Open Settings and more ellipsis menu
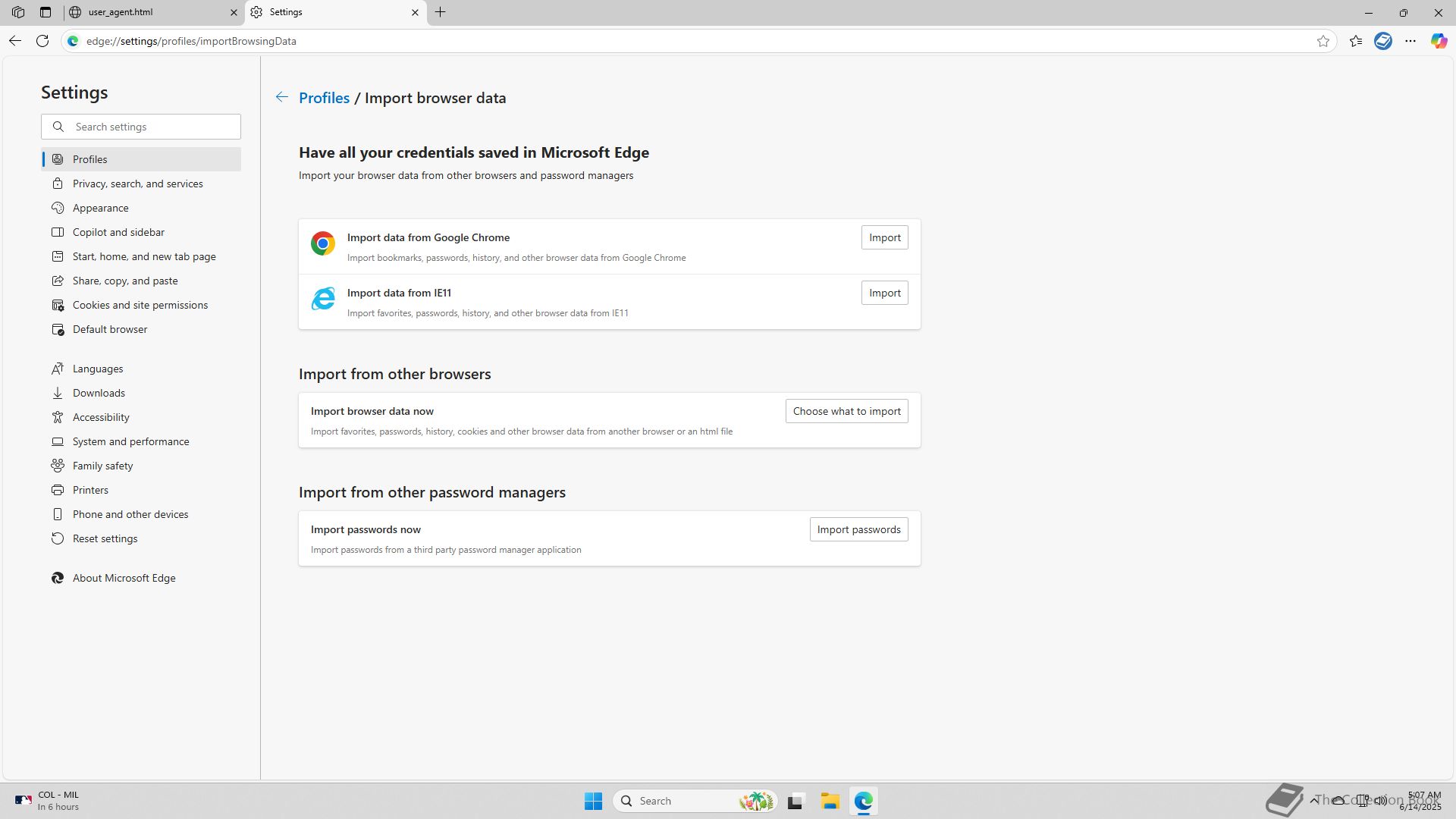 point(1410,41)
